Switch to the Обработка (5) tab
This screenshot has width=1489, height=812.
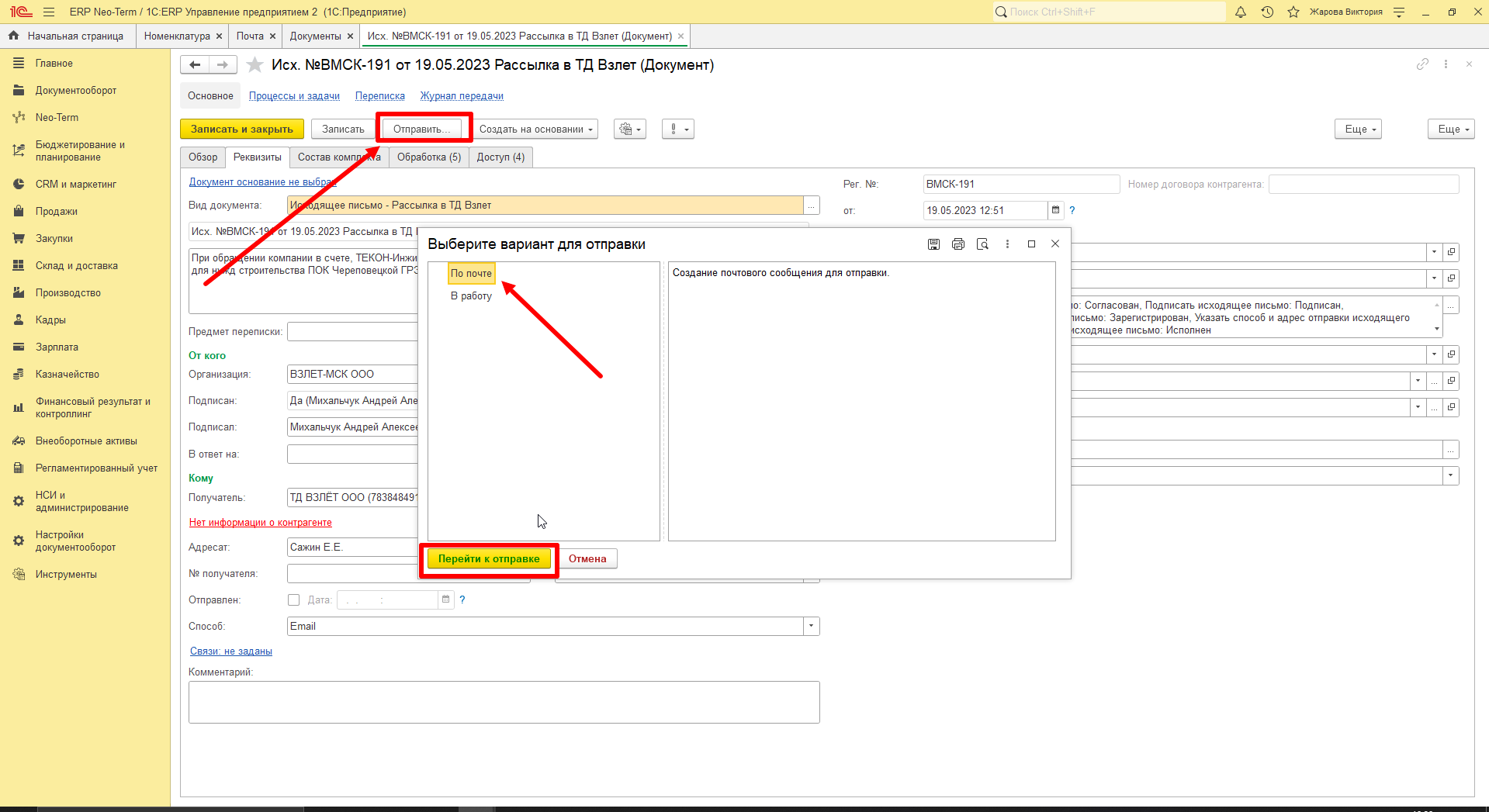point(429,157)
